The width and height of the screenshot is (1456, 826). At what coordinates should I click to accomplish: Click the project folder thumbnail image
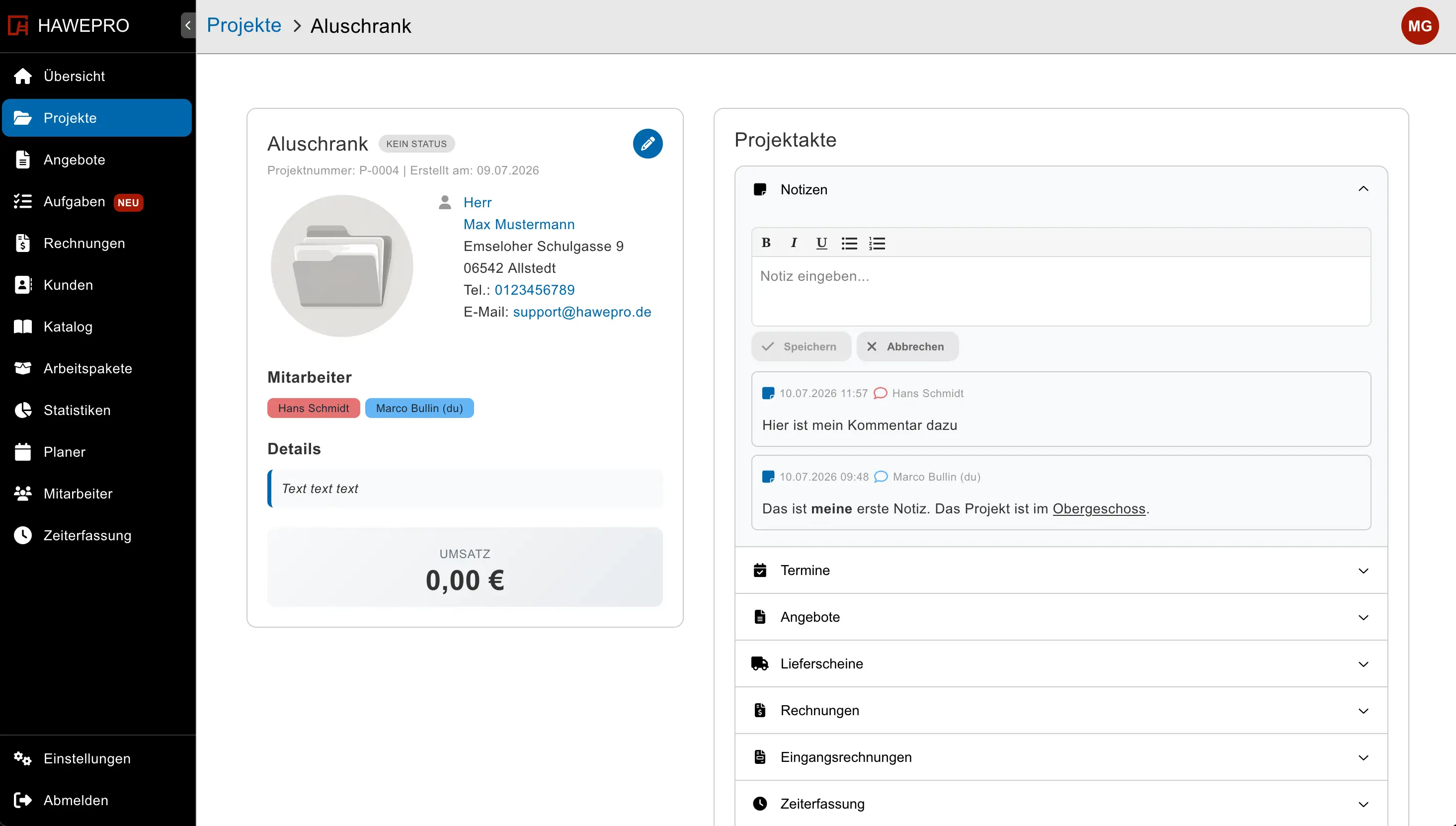coord(342,266)
